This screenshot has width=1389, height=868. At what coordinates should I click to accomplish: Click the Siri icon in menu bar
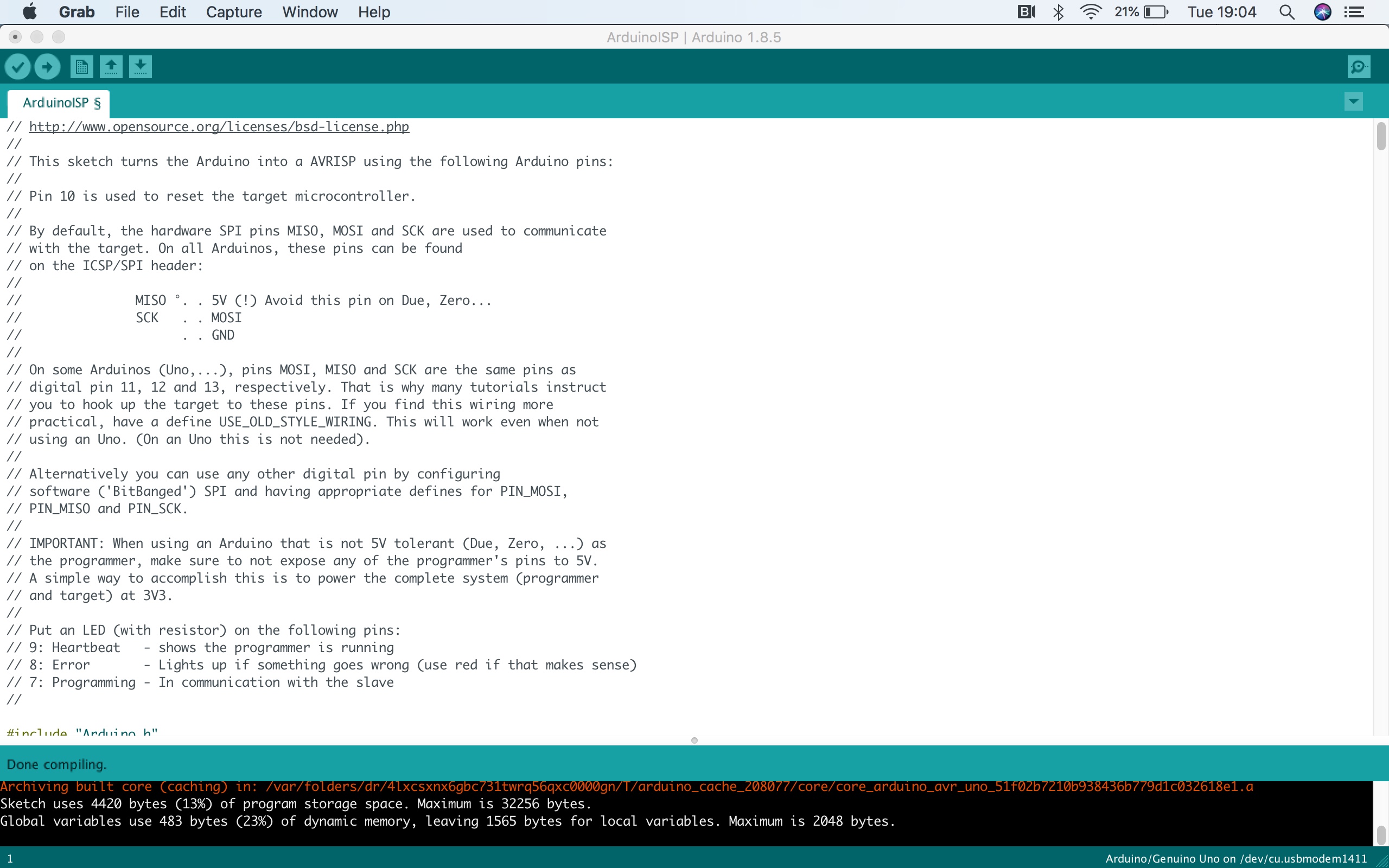tap(1323, 12)
